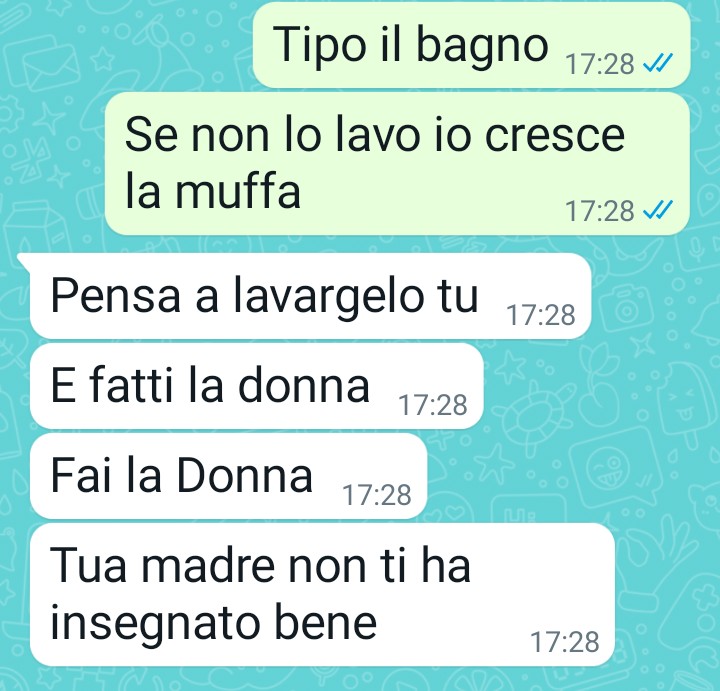Select the "Pensa a lavargelo tu" message
The height and width of the screenshot is (691, 720).
click(x=310, y=296)
